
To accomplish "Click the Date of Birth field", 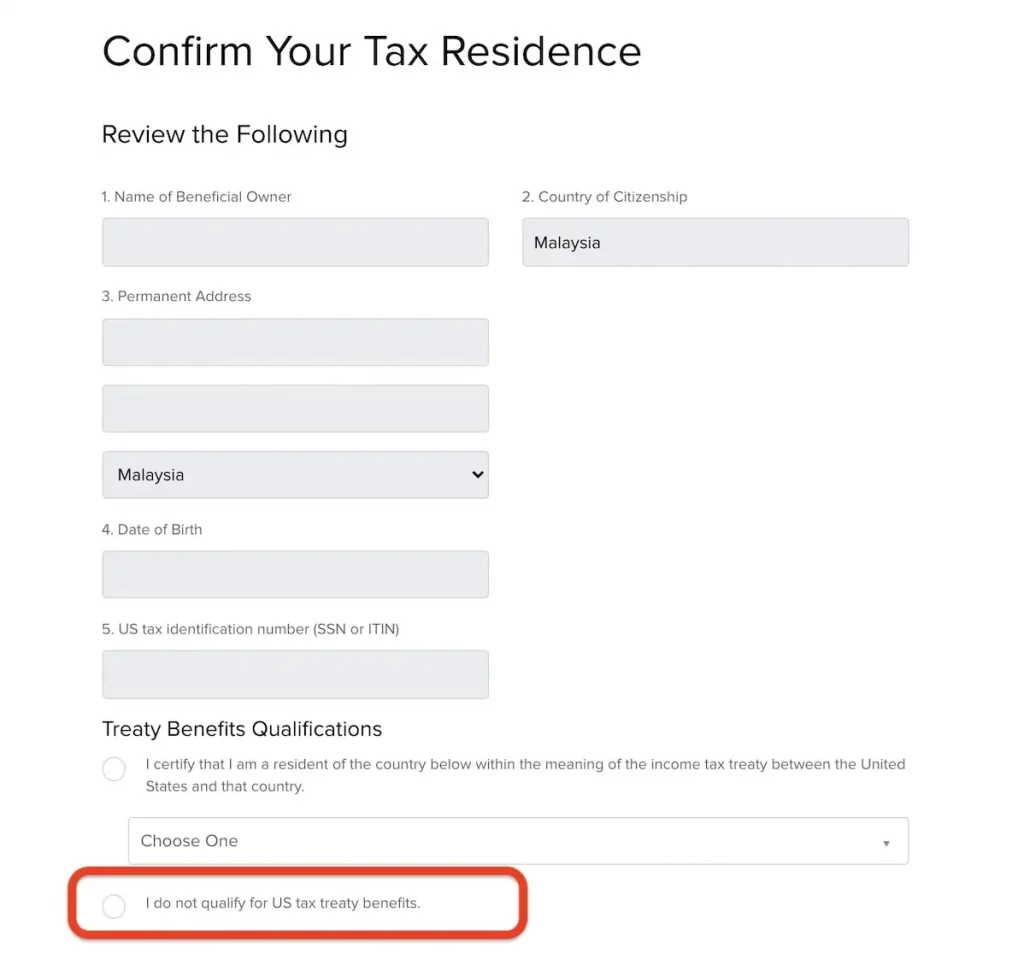I will pyautogui.click(x=295, y=574).
